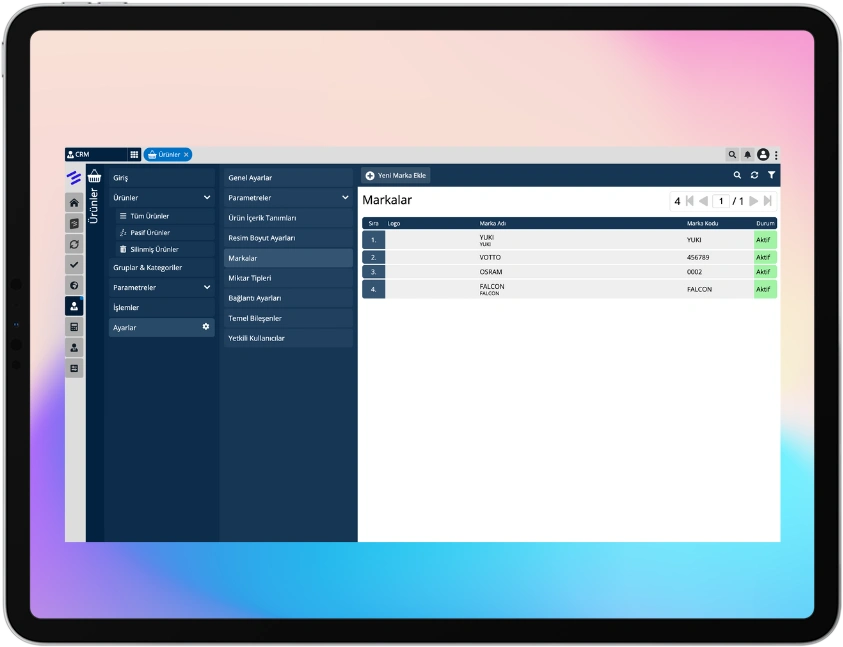Viewport: 843px width, 647px height.
Task: Expand Parametreler in the settings panel
Action: (345, 198)
